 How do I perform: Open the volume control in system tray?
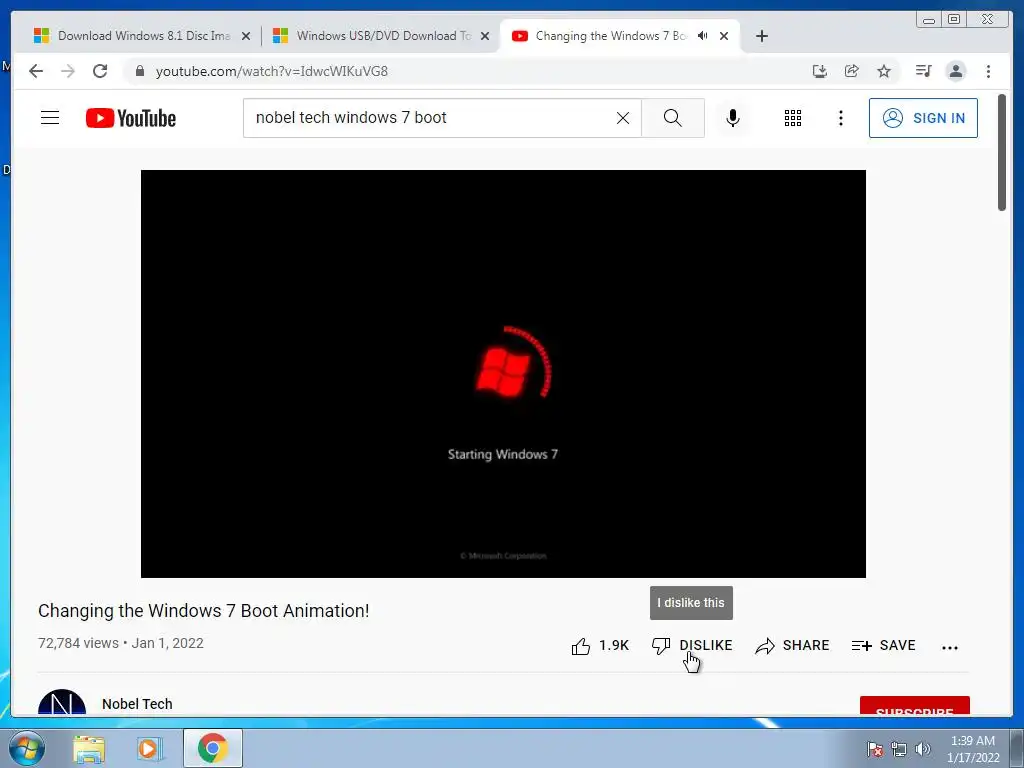[923, 749]
